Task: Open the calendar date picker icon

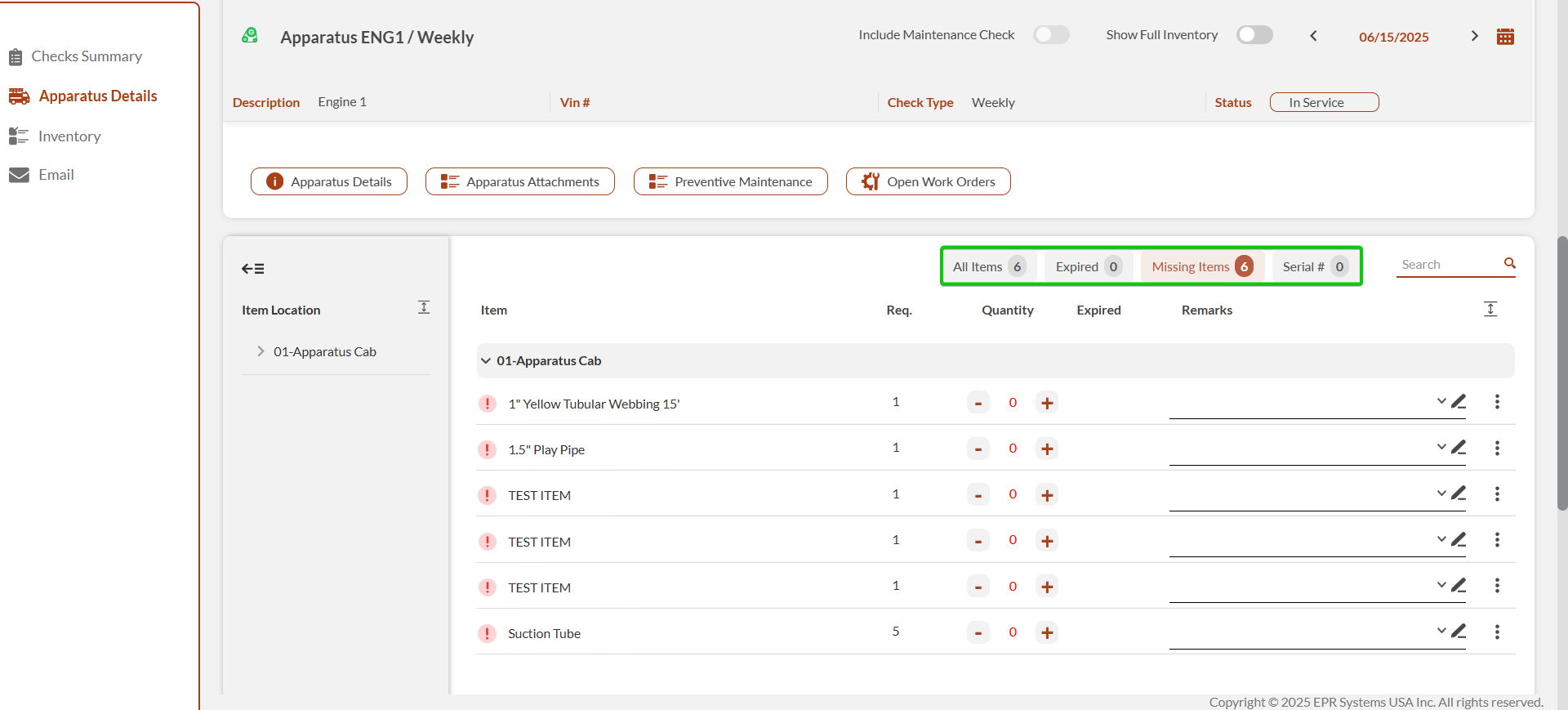Action: pos(1505,36)
